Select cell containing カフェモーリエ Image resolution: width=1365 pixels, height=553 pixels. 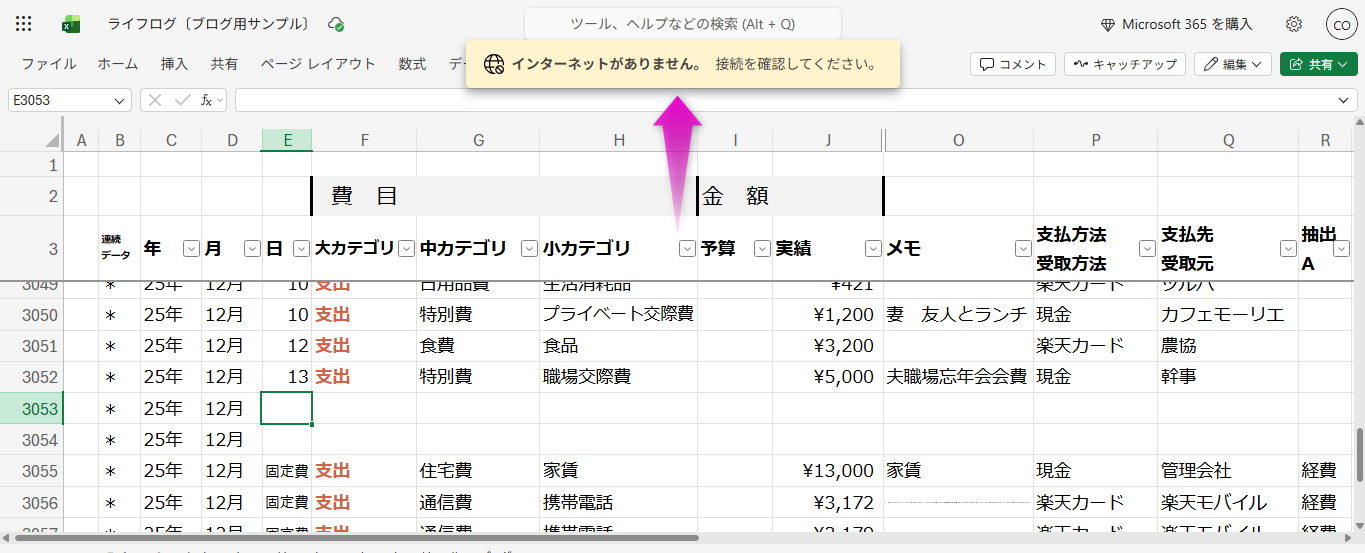tap(1227, 315)
